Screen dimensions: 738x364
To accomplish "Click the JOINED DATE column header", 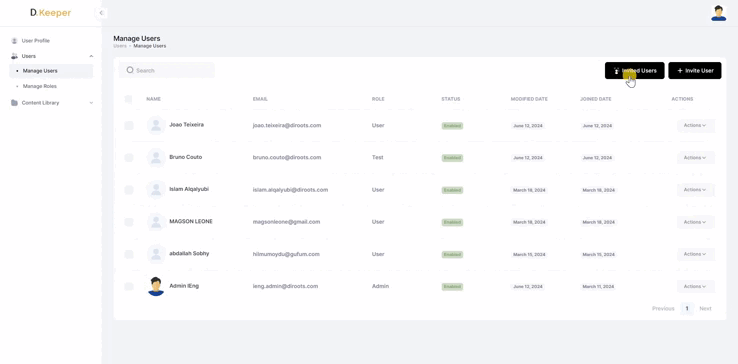I will point(595,99).
